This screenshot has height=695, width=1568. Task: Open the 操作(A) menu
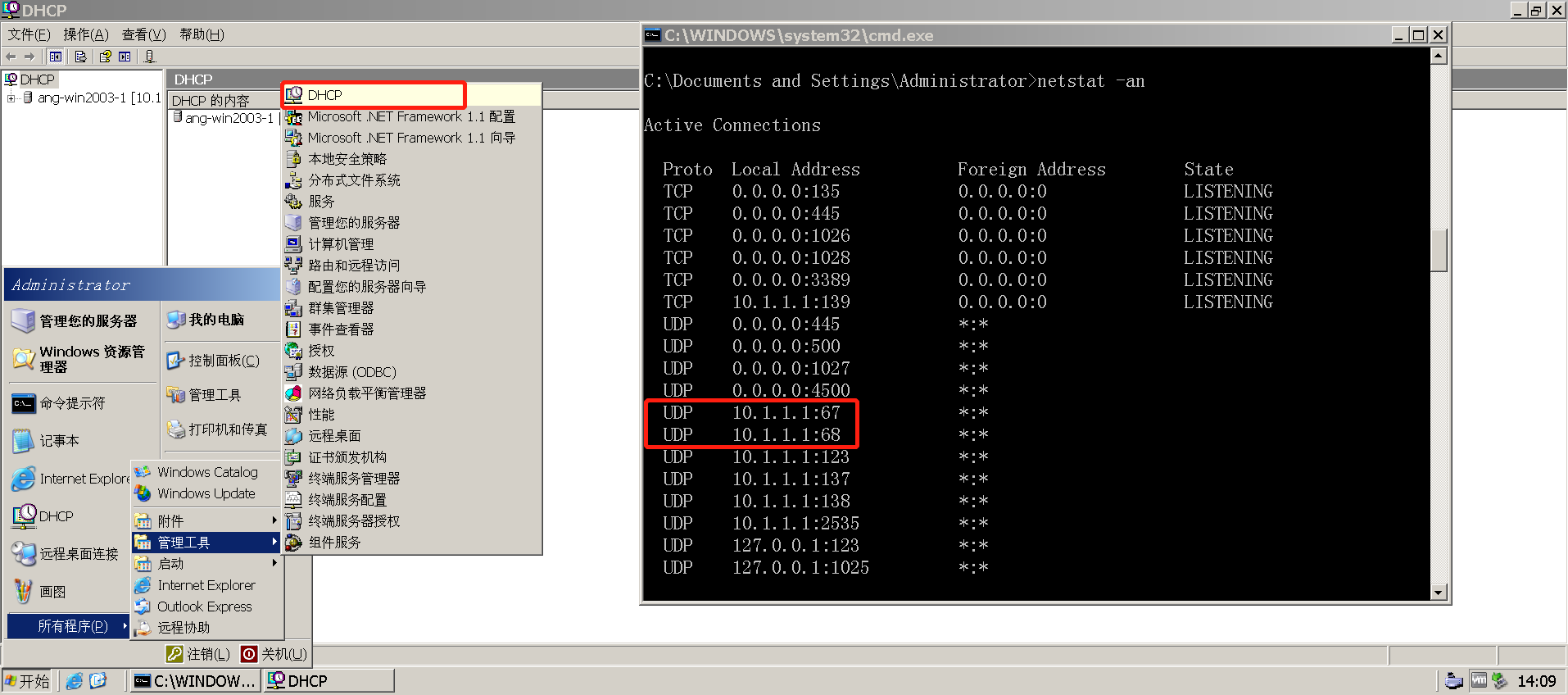(x=86, y=34)
